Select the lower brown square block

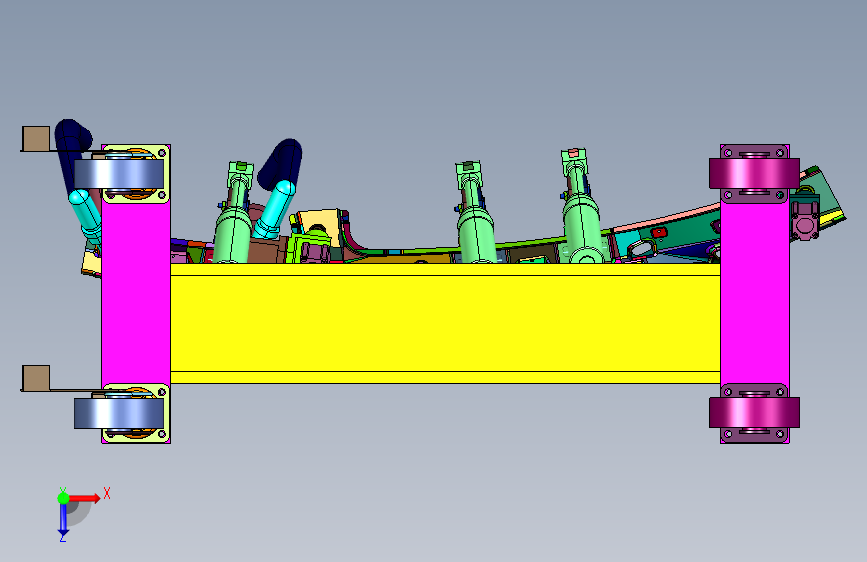click(36, 378)
